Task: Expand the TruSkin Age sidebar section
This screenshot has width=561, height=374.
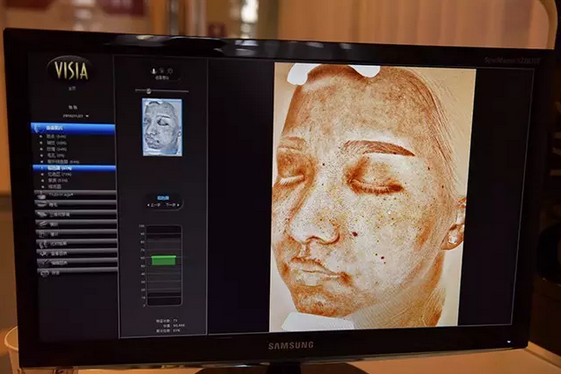Action: point(76,195)
